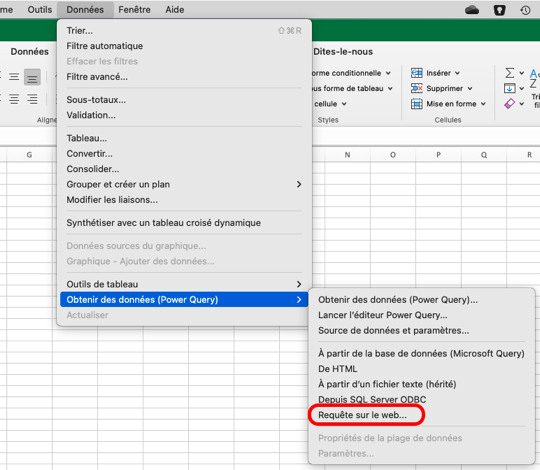
Task: Click the clock history icon in menu bar
Action: pyautogui.click(x=525, y=10)
